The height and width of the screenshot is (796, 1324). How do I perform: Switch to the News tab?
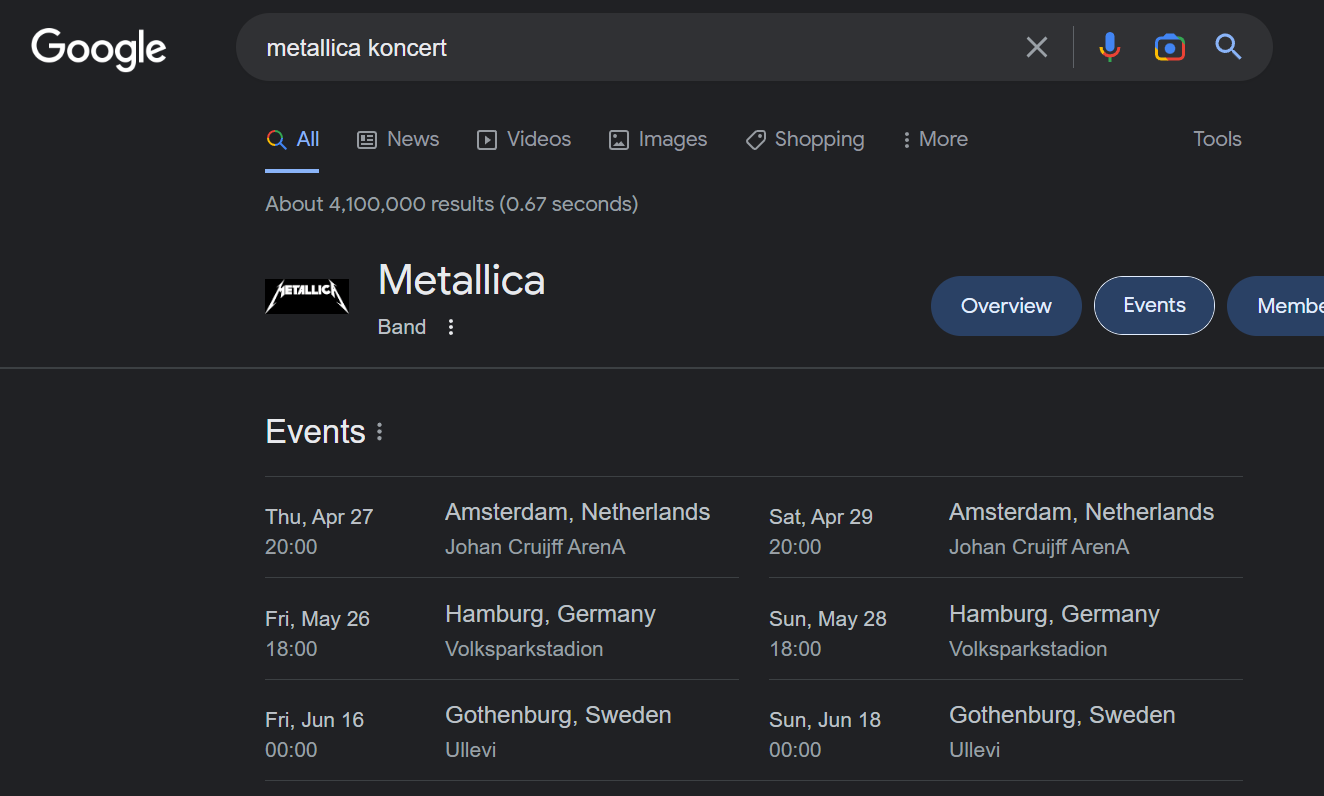click(x=398, y=139)
